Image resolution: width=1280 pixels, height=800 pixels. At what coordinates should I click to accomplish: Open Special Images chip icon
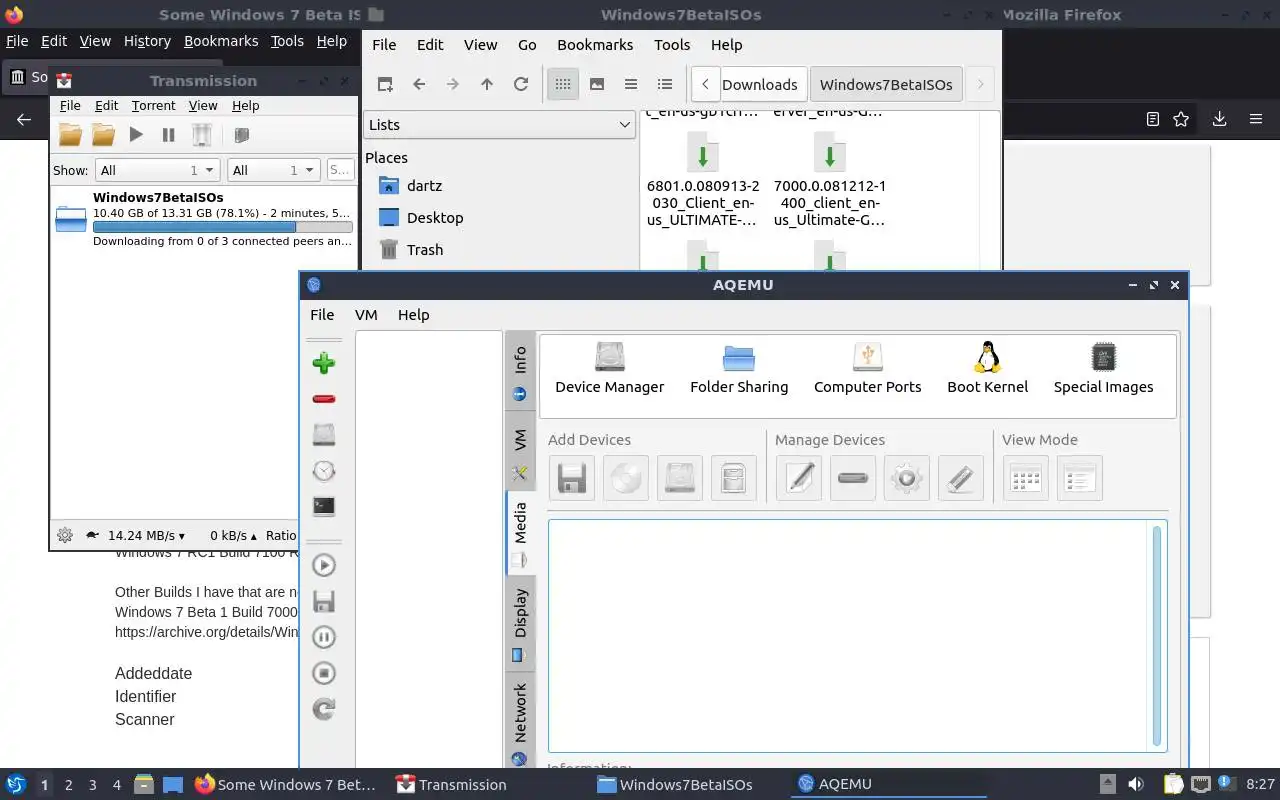point(1103,369)
